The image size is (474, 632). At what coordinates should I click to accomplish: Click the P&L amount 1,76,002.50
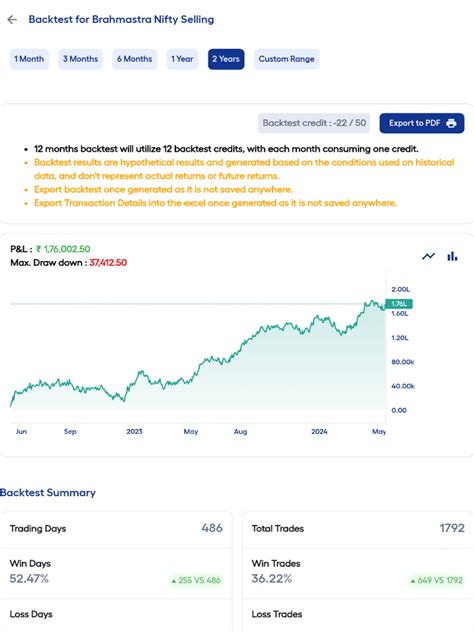tap(63, 249)
